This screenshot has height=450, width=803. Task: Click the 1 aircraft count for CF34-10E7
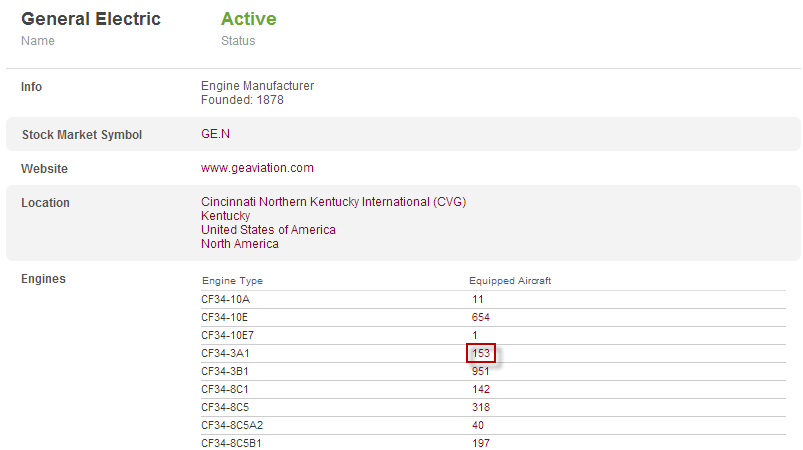click(x=475, y=335)
